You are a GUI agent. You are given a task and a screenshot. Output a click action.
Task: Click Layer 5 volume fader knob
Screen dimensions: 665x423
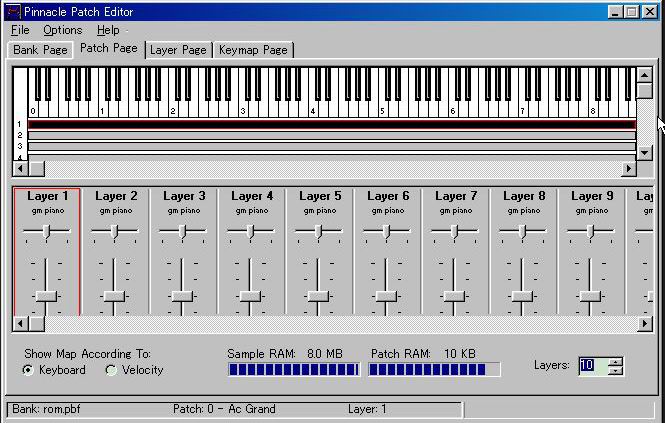coord(318,296)
